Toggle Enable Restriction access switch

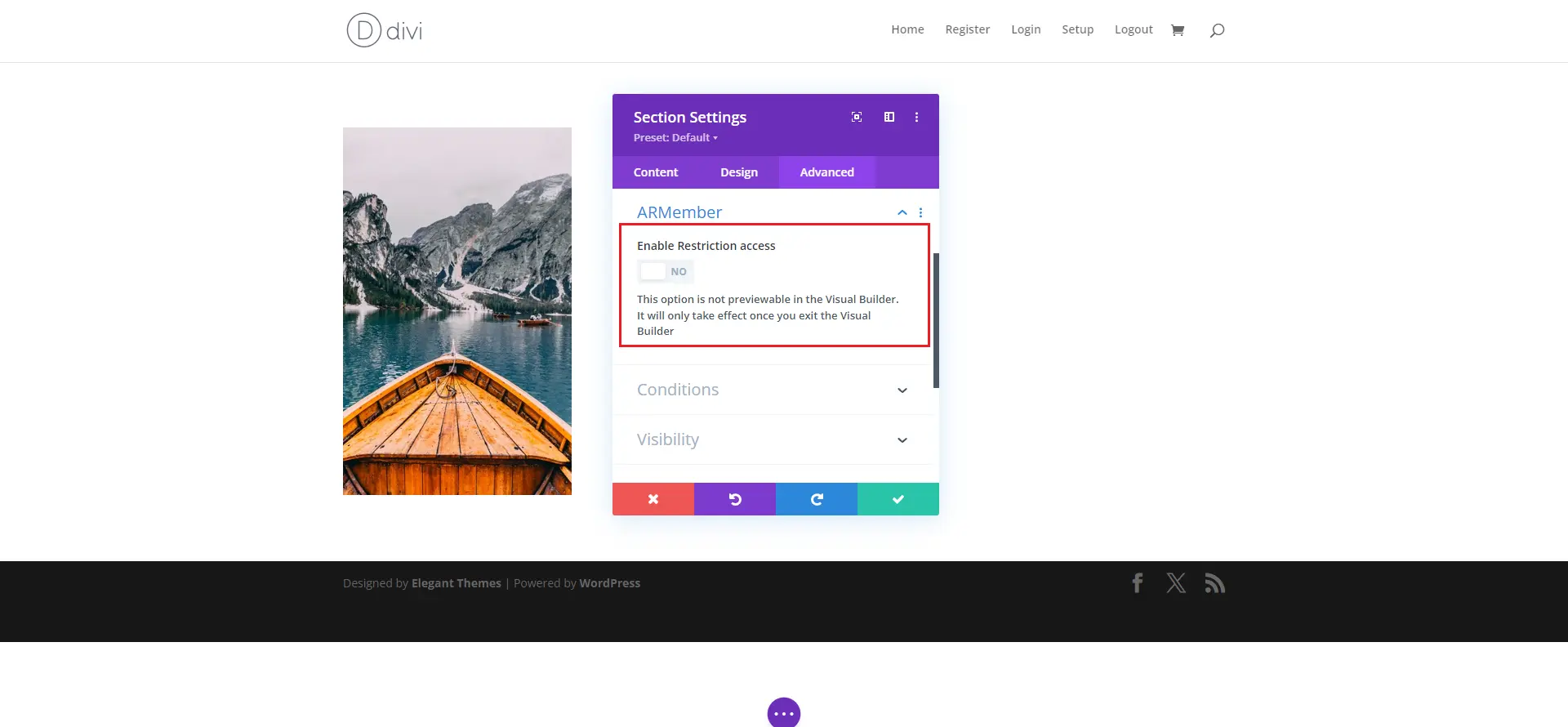pos(666,271)
